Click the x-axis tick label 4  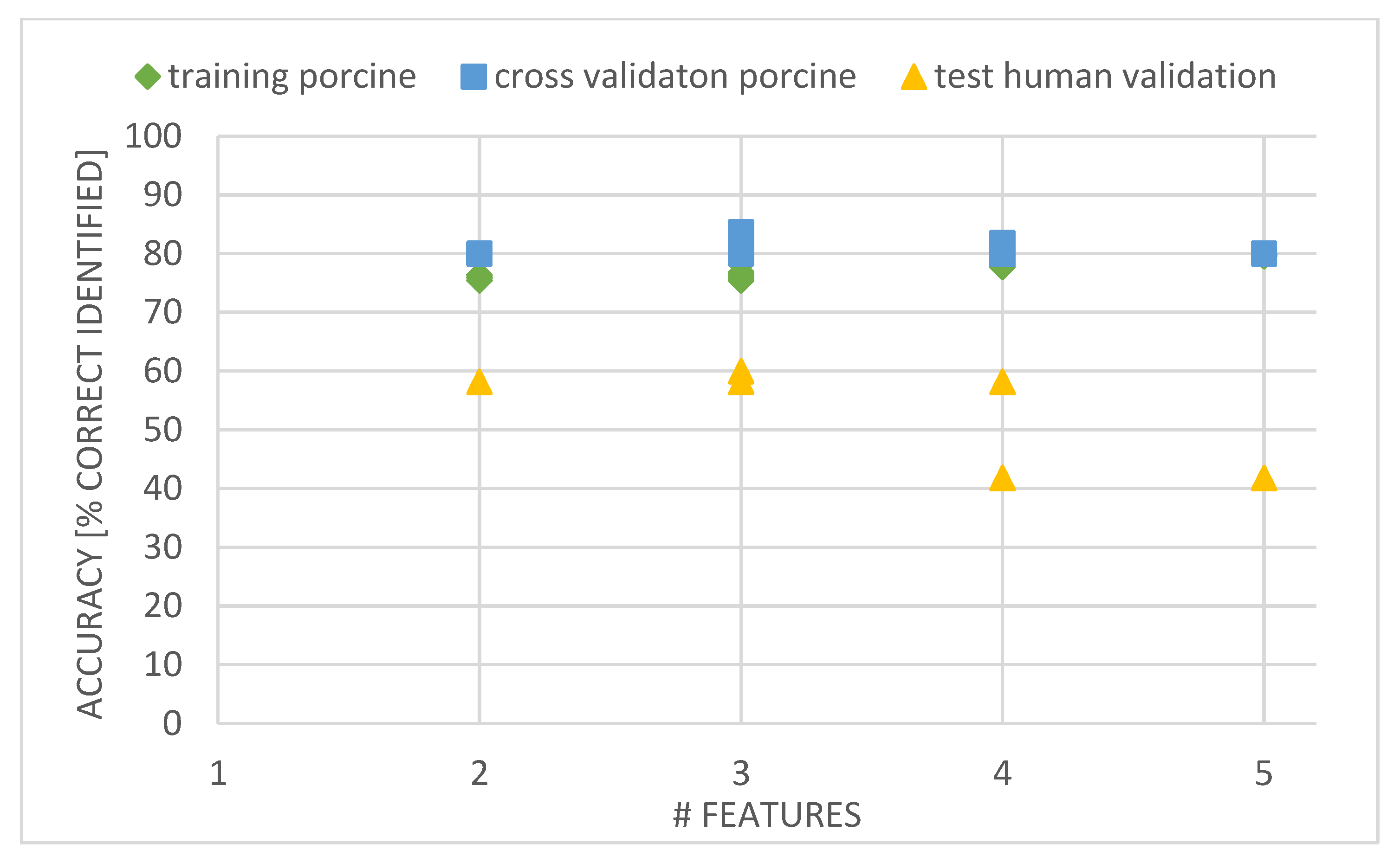click(x=1002, y=774)
